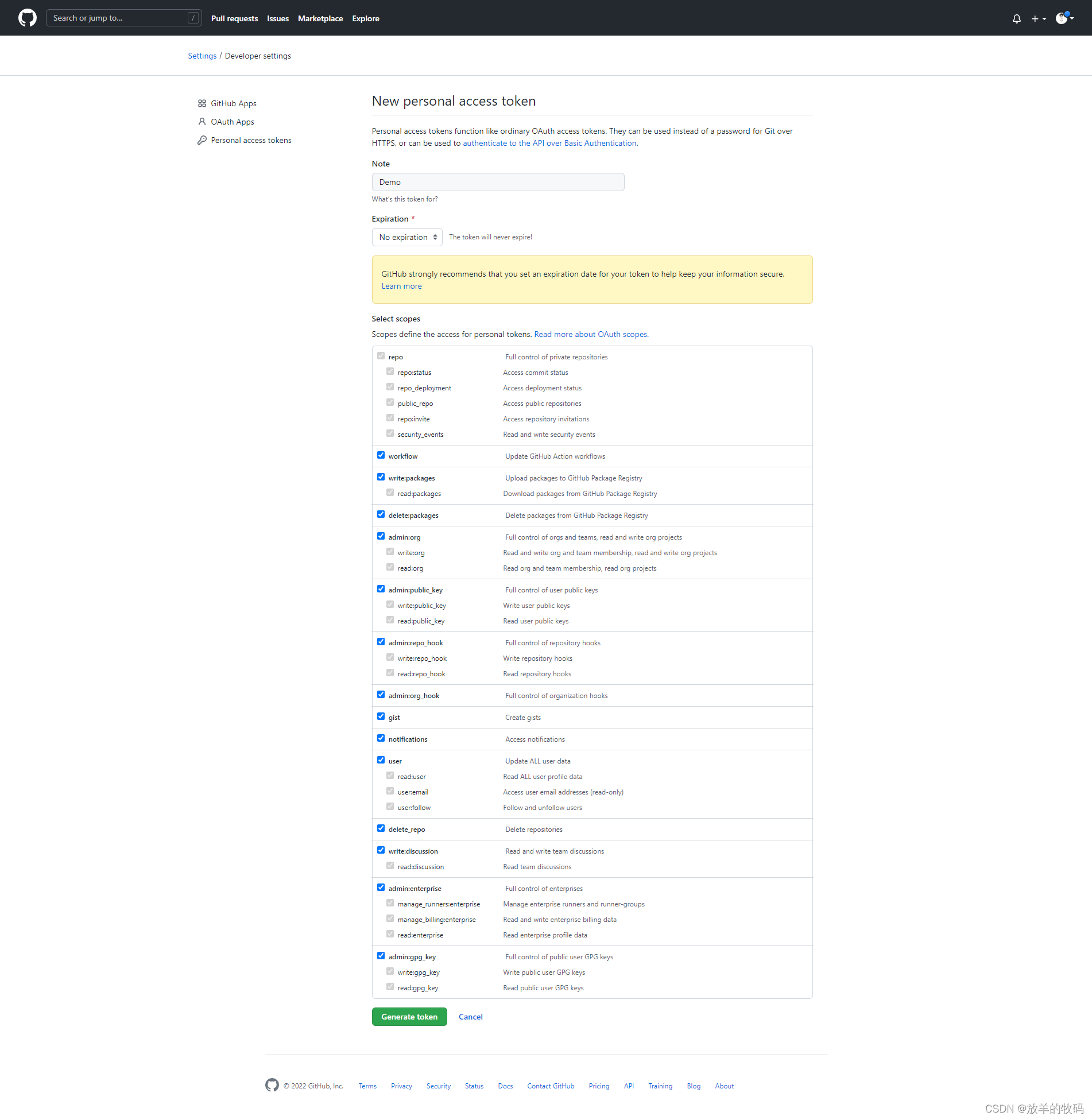Screen dimensions: 1092x1120
Task: Select GitHub Apps in sidebar
Action: click(x=234, y=103)
